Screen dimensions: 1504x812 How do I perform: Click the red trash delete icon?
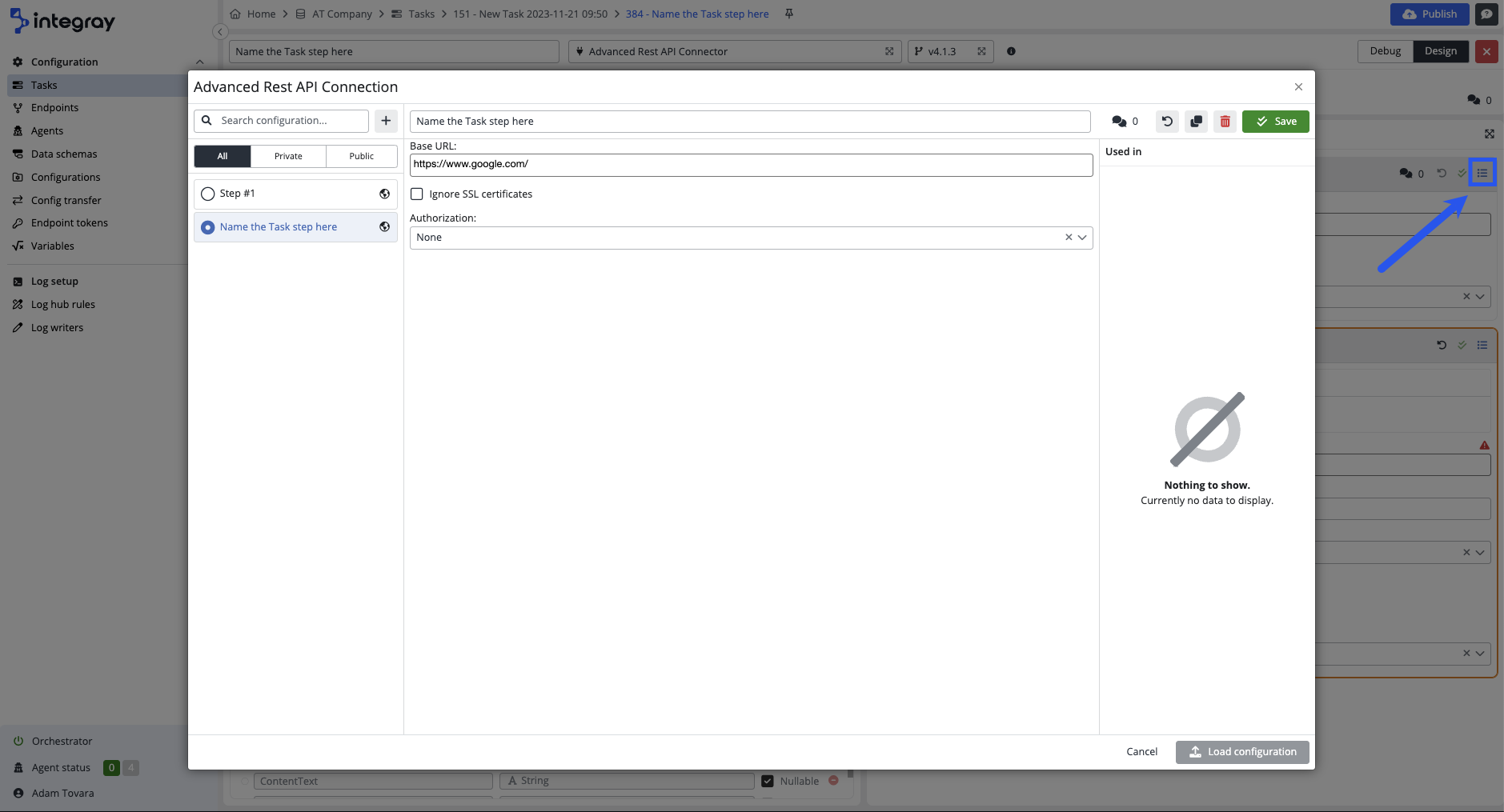tap(1225, 122)
